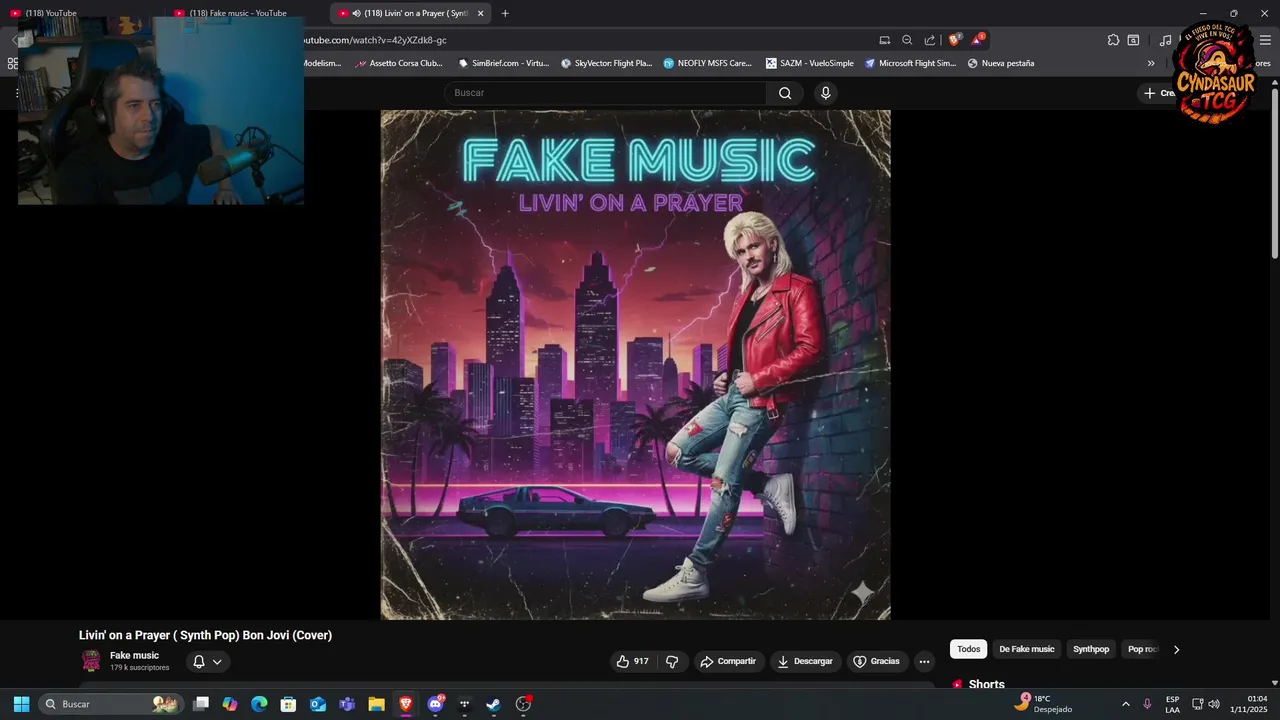1280x720 pixels.
Task: Open Outlook from taskbar
Action: pos(318,704)
